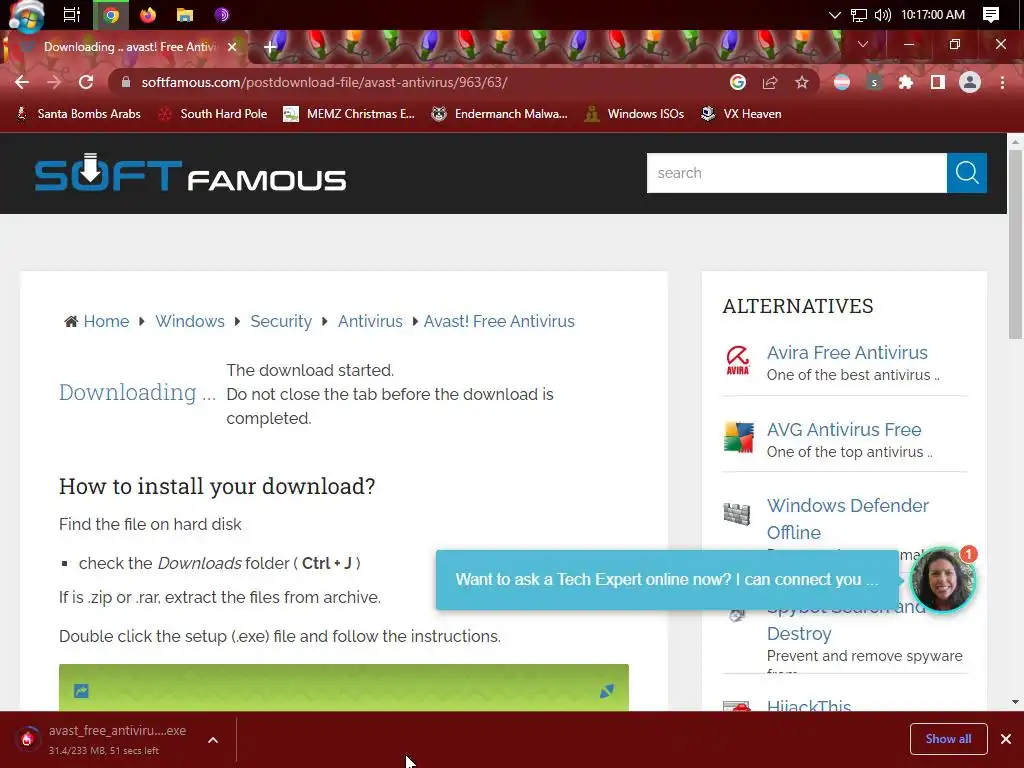Open Endermanch Malware bookmark
1024x768 pixels.
click(x=500, y=114)
